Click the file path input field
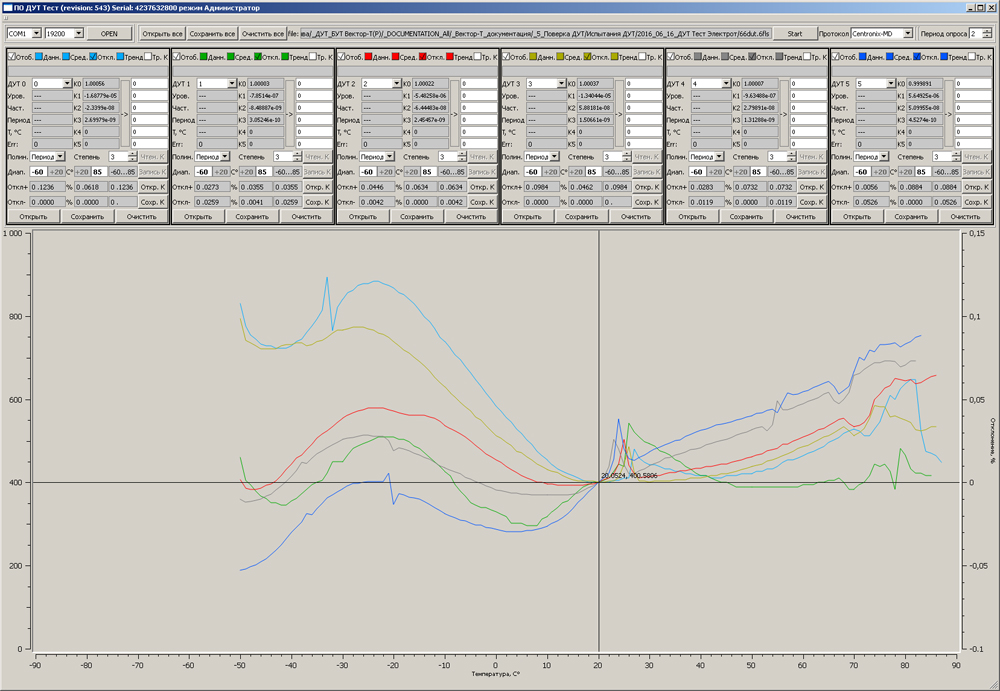Viewport: 1000px width, 691px height. [x=535, y=33]
